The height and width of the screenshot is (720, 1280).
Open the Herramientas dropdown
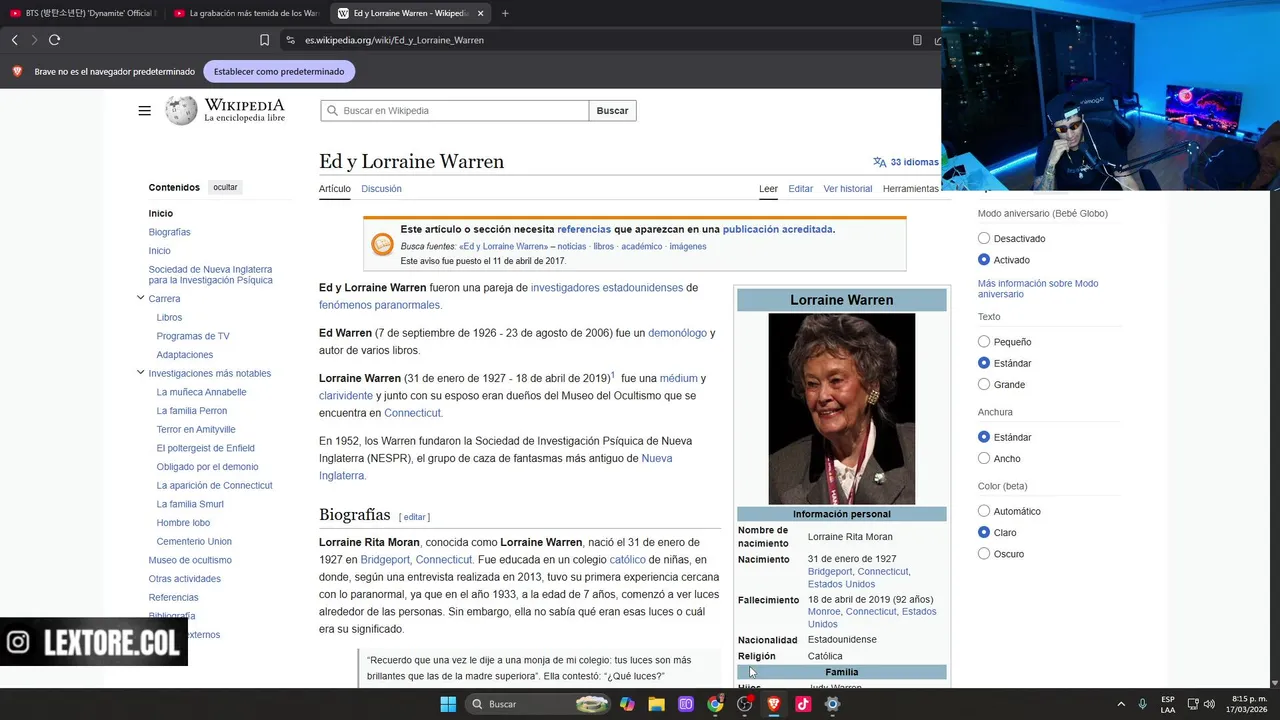[x=911, y=188]
